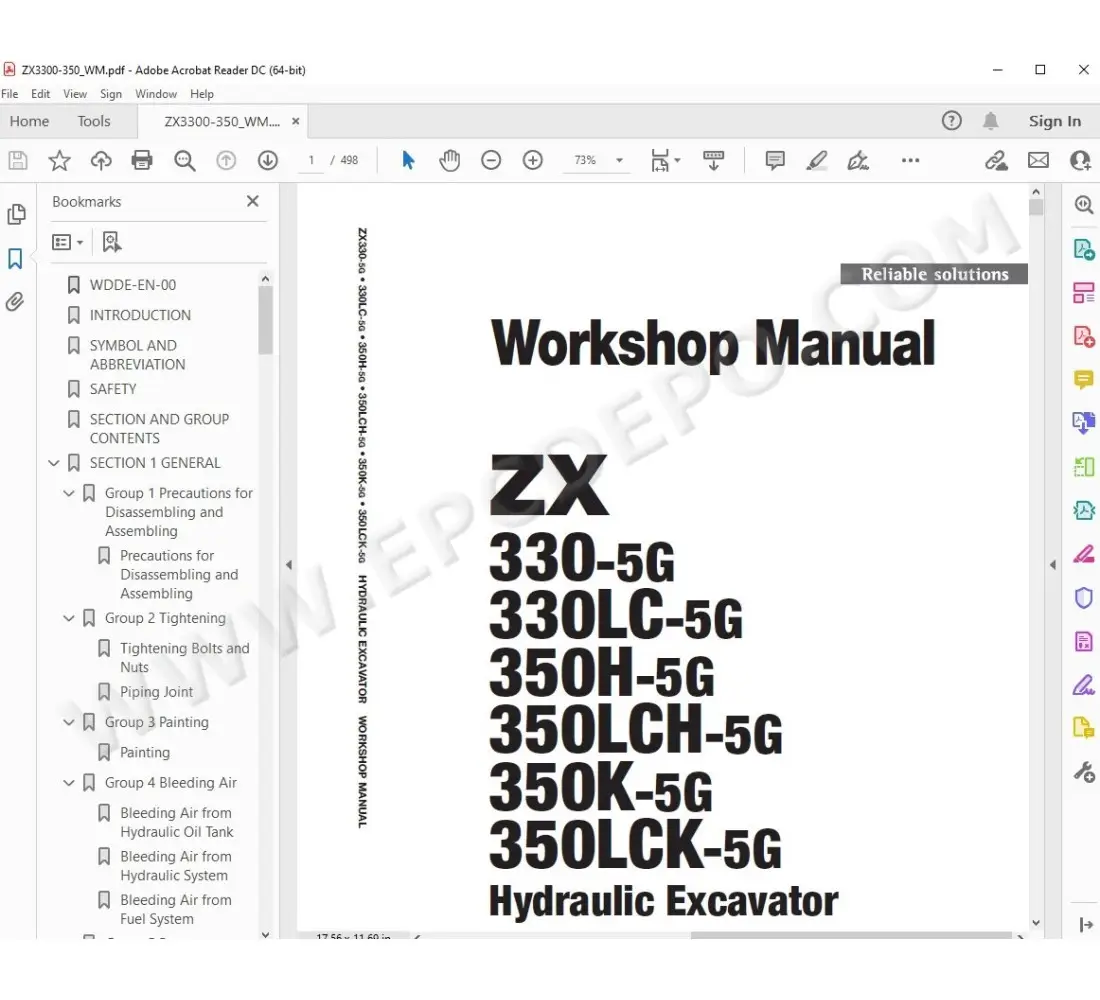Go to next page arrow icon
Screen dimensions: 1100x1000
click(267, 160)
